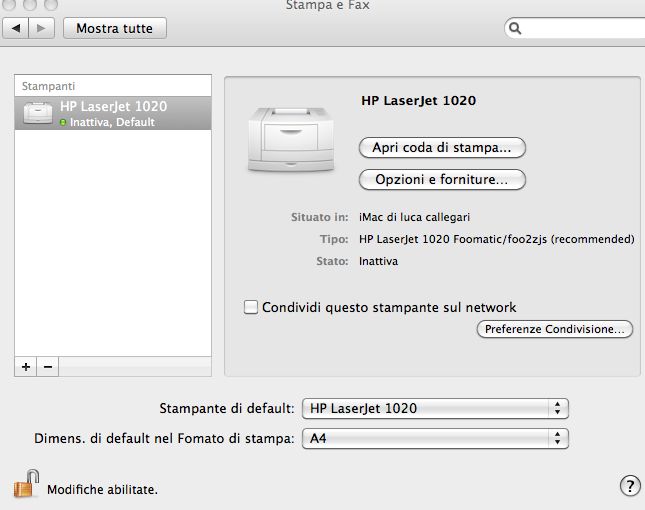Remove printer with the minus button

48,366
